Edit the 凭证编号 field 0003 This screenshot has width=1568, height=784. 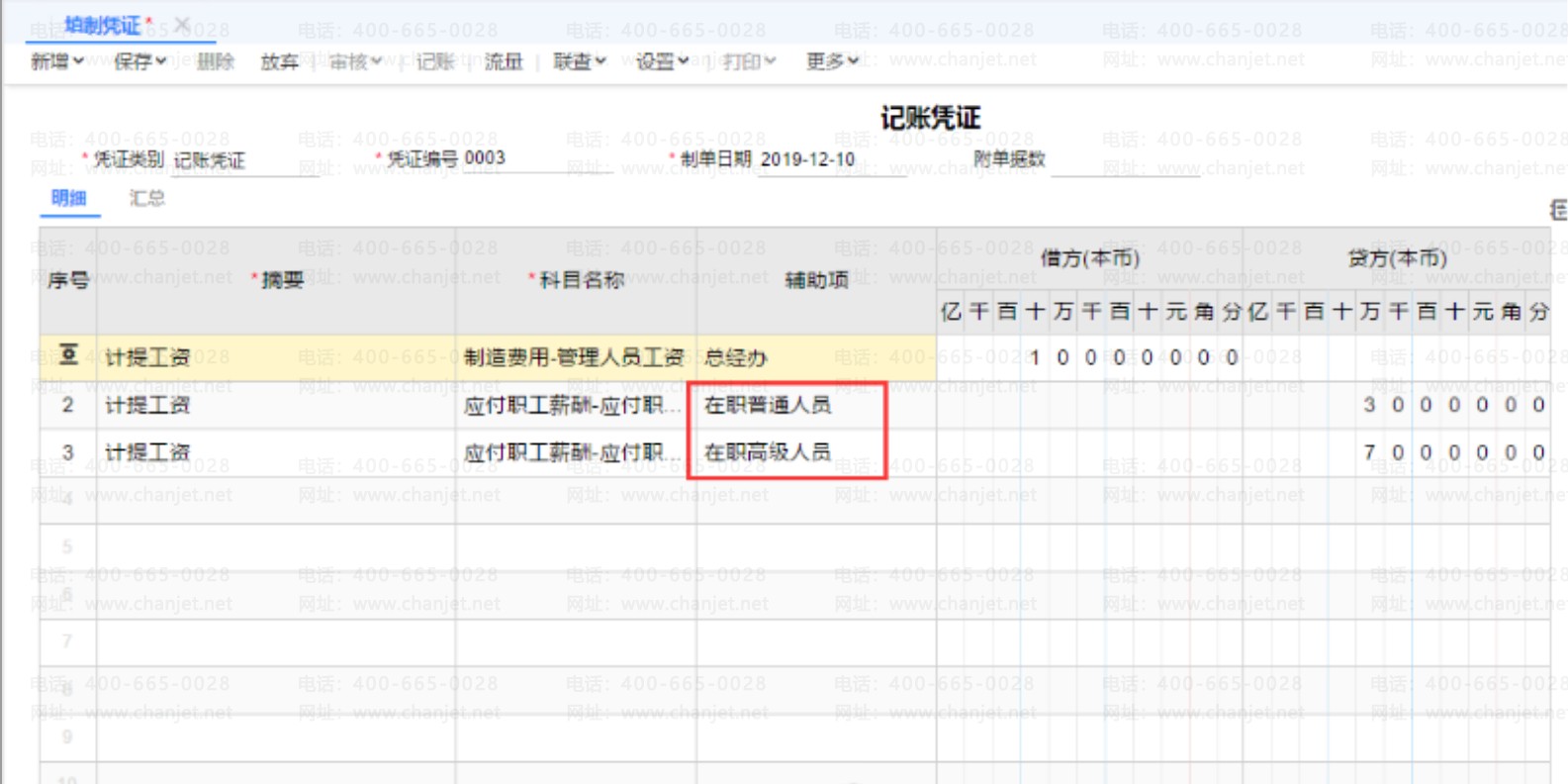[x=537, y=158]
